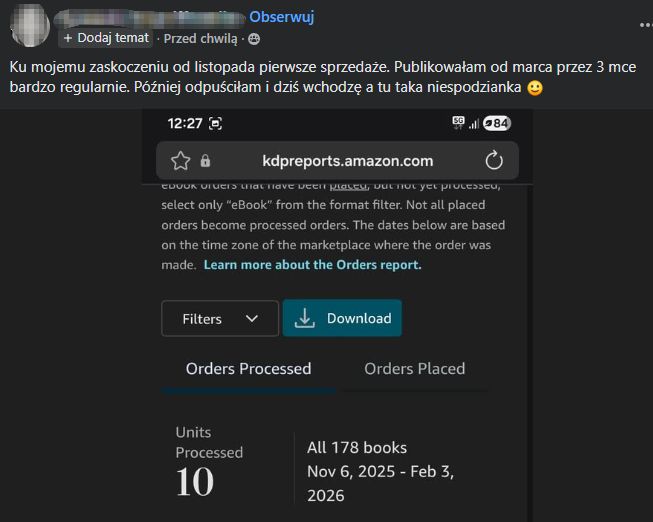Open the Learn more about the Orders report link
Viewport: 653px width, 522px height.
312,265
